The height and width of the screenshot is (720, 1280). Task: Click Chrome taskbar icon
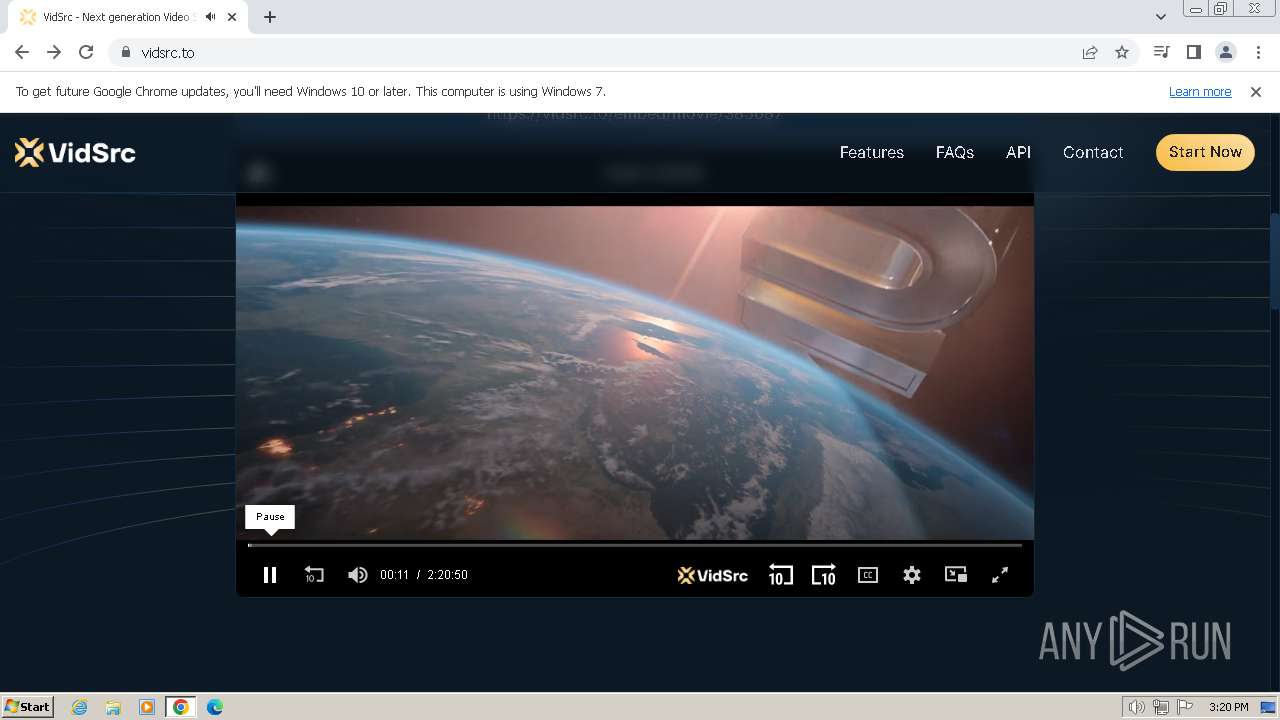[x=181, y=707]
